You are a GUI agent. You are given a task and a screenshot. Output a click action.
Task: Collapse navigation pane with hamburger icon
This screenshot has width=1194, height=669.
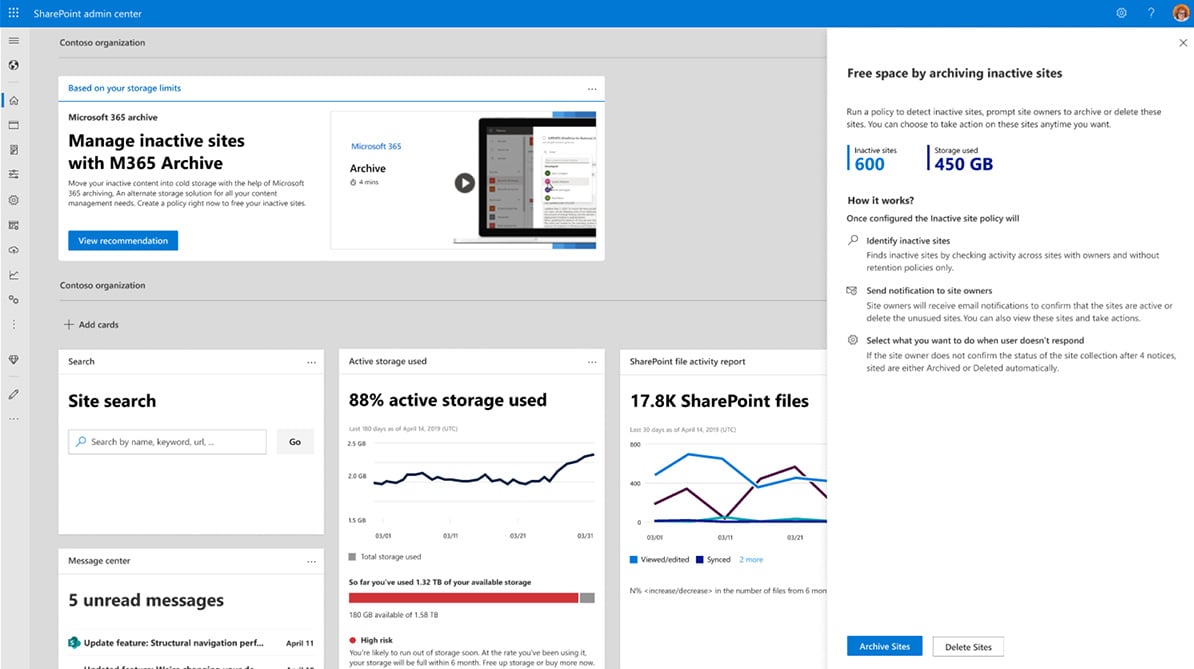pyautogui.click(x=13, y=40)
